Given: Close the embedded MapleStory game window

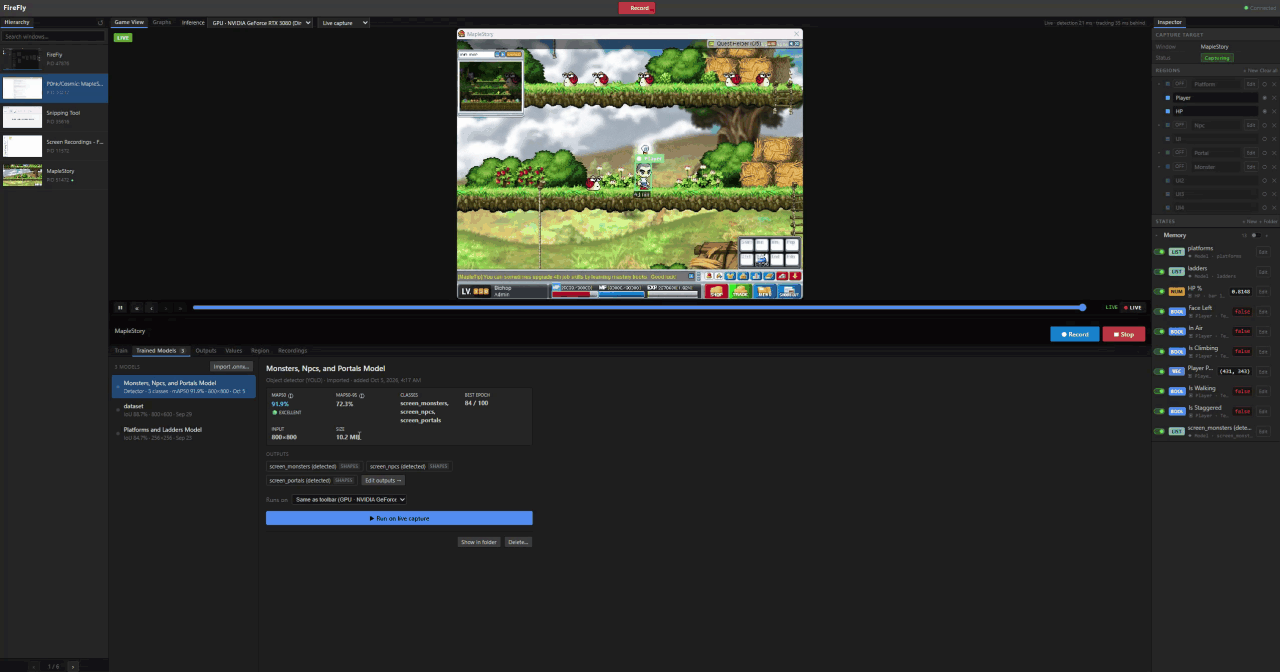Looking at the screenshot, I should (x=796, y=34).
